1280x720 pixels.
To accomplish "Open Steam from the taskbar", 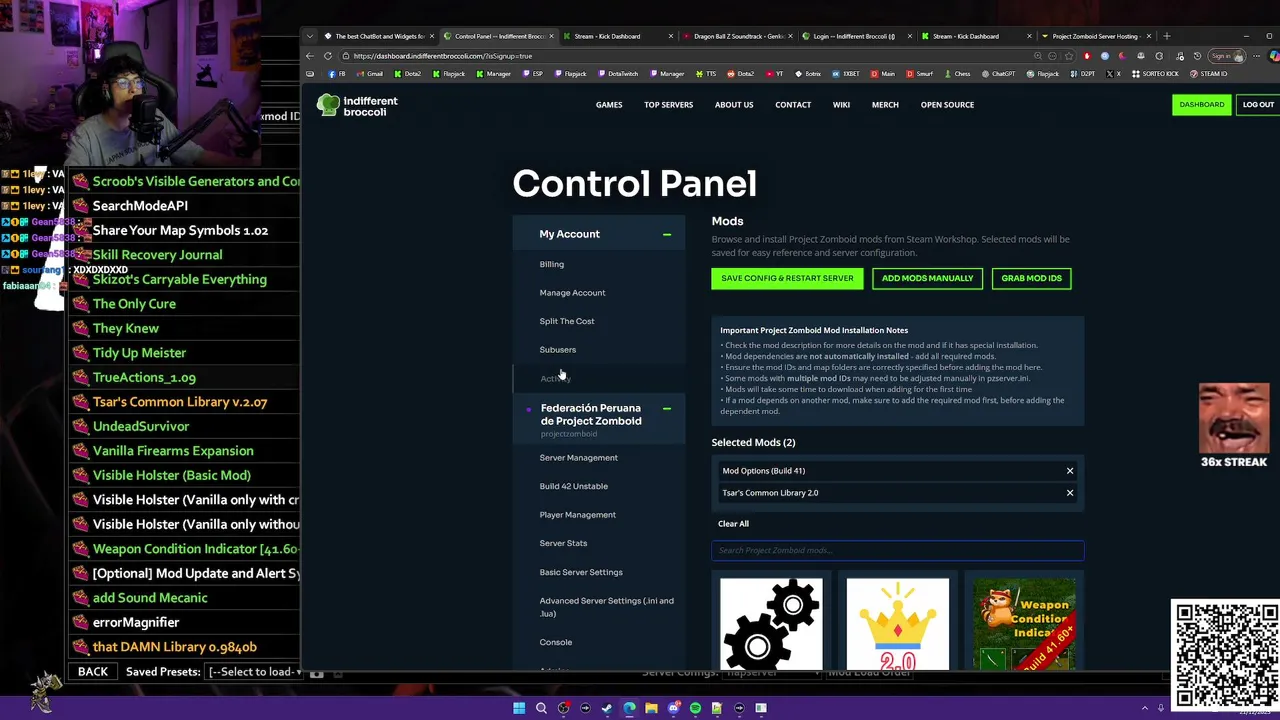I will [x=607, y=708].
